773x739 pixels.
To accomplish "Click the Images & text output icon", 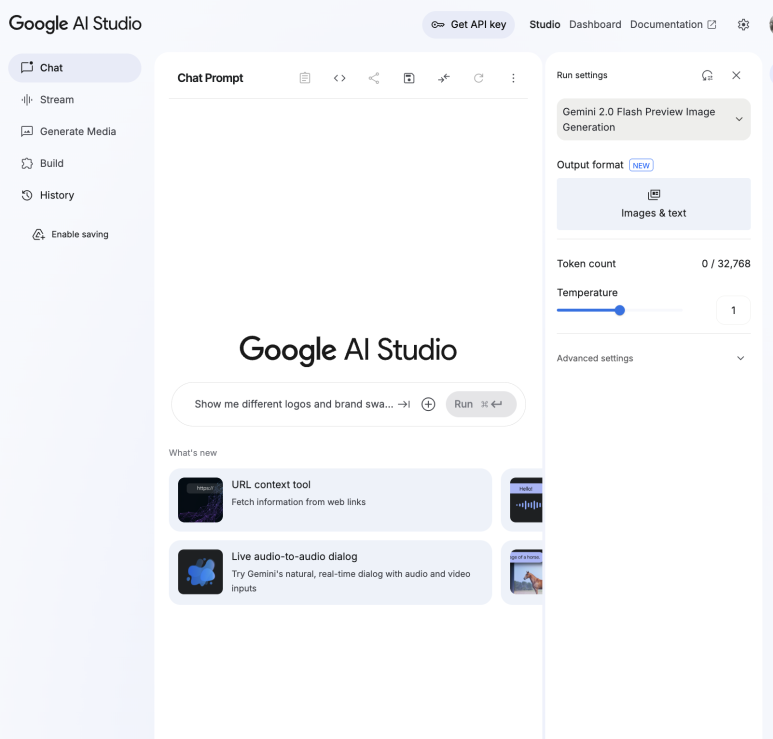I will (654, 195).
